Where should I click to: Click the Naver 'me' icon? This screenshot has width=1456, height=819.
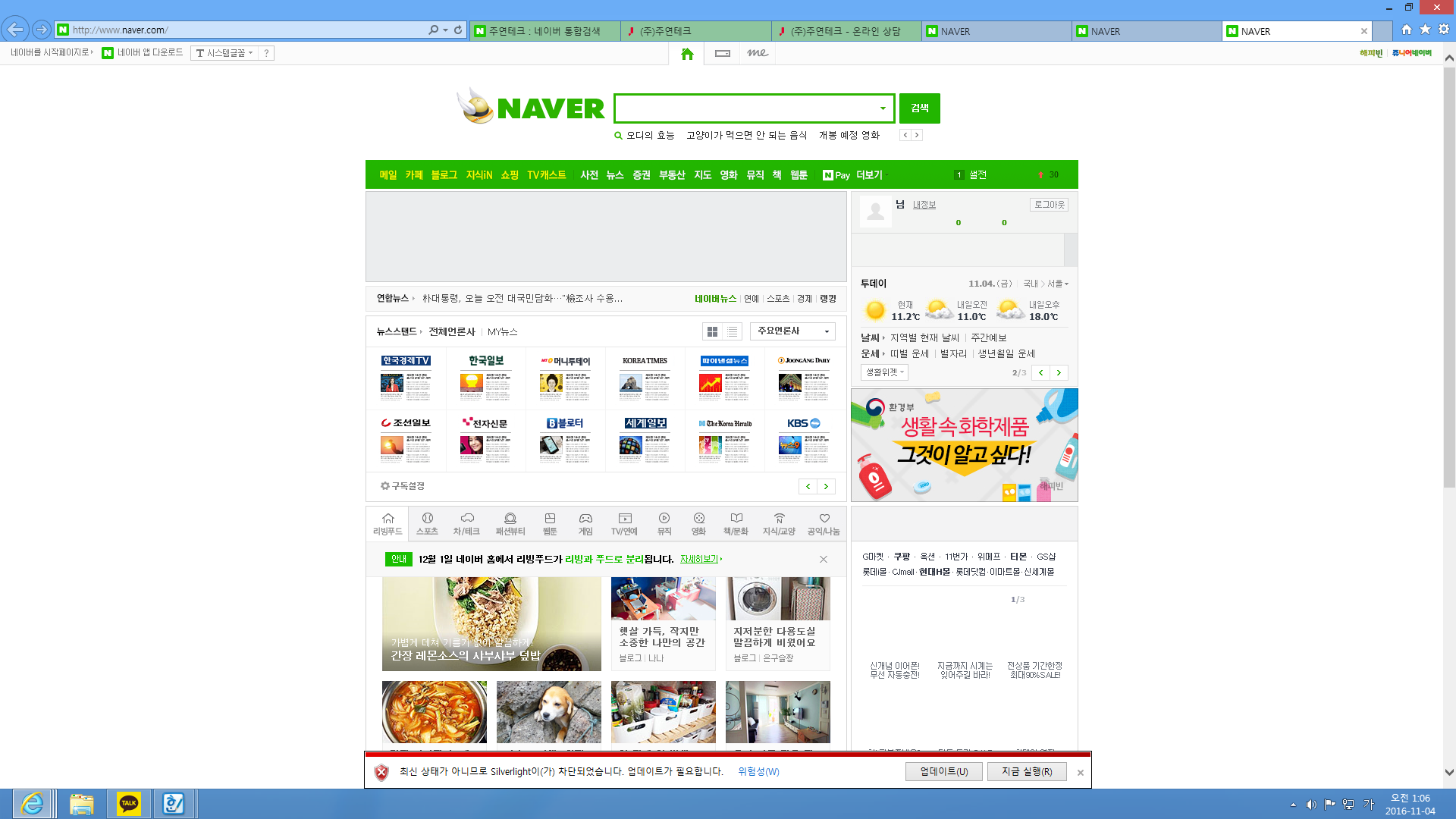[758, 53]
